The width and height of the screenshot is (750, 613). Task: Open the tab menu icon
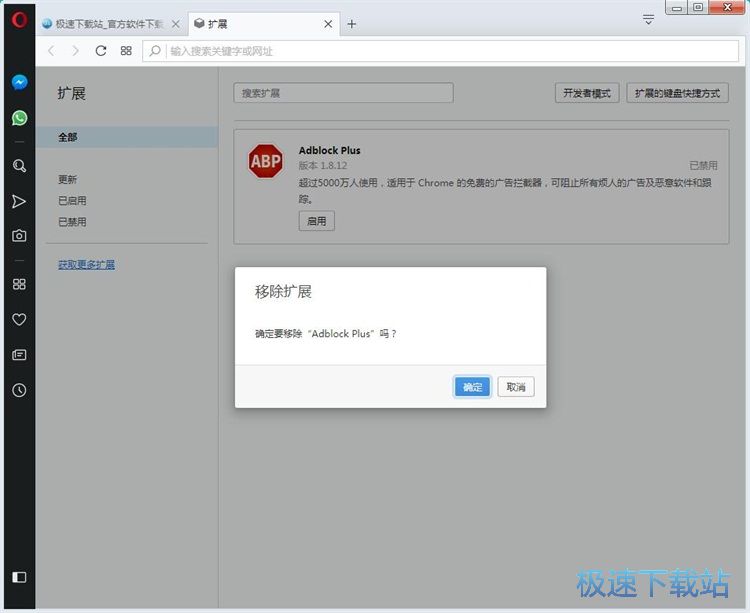(x=649, y=20)
